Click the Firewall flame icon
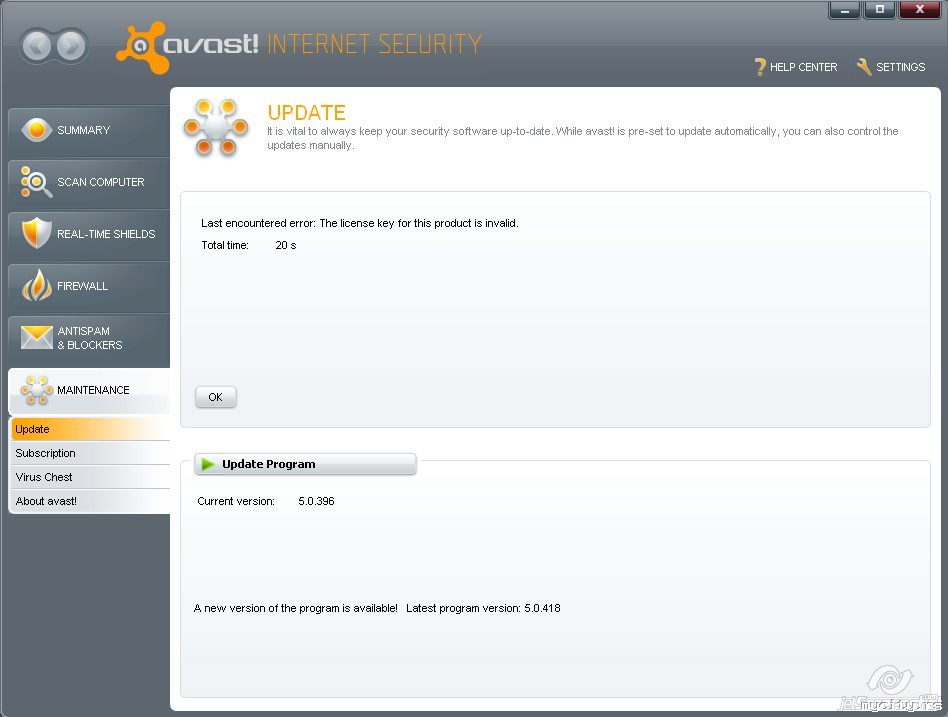 pos(36,286)
